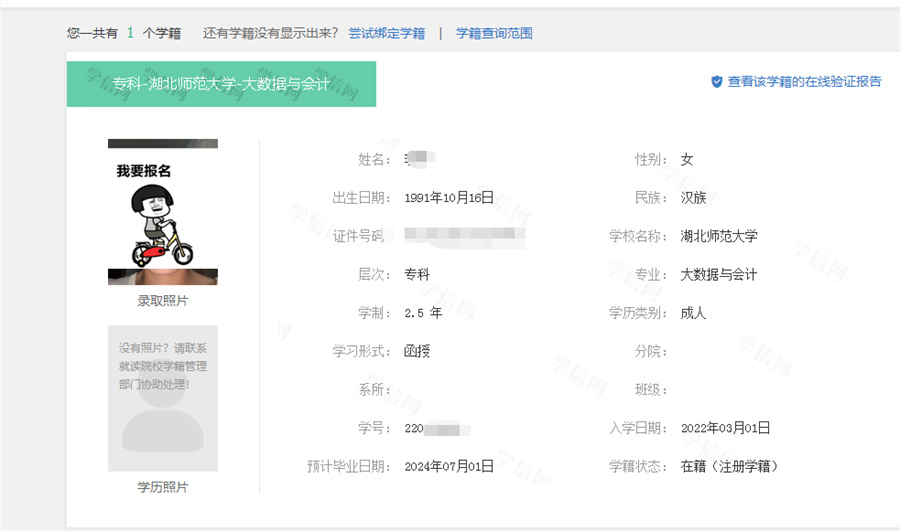
Task: Click the 班级 label
Action: tap(651, 390)
